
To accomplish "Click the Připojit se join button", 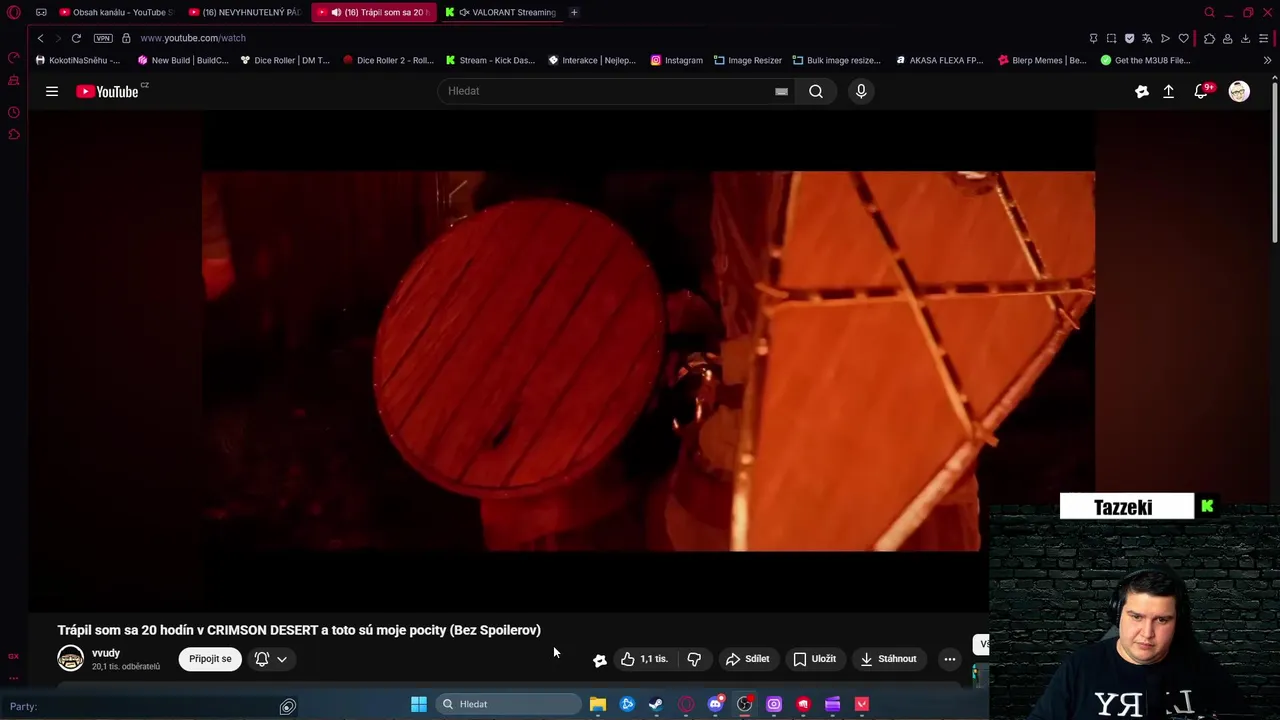I will click(x=210, y=659).
